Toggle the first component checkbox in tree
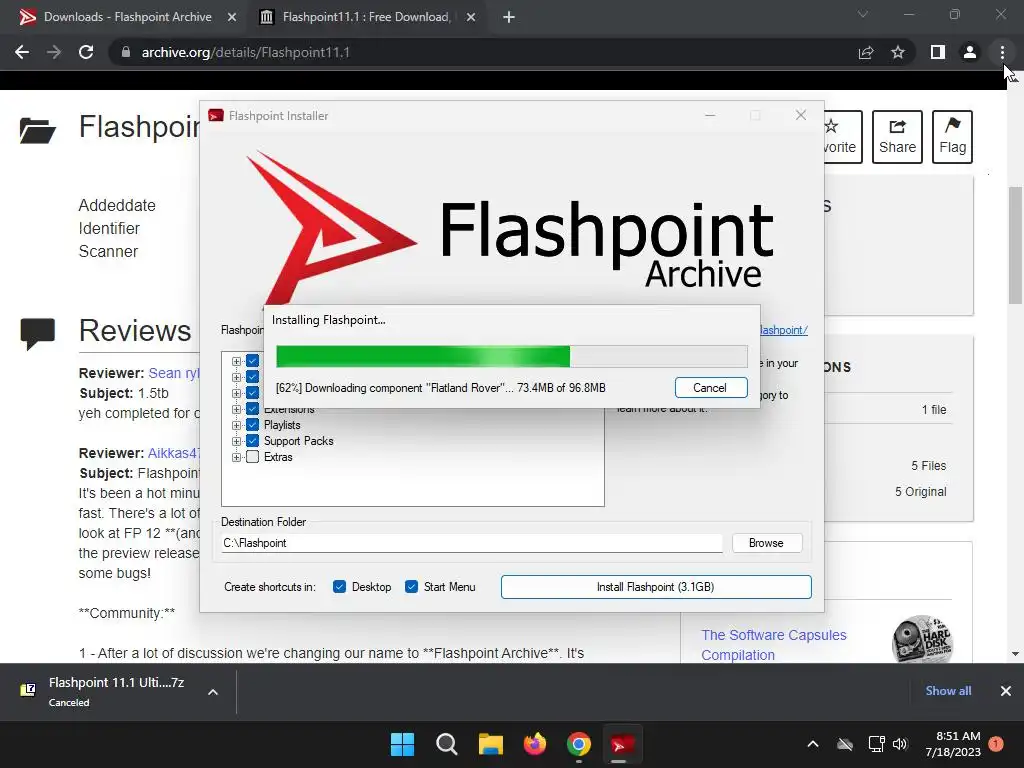Viewport: 1024px width, 768px height. tap(252, 360)
